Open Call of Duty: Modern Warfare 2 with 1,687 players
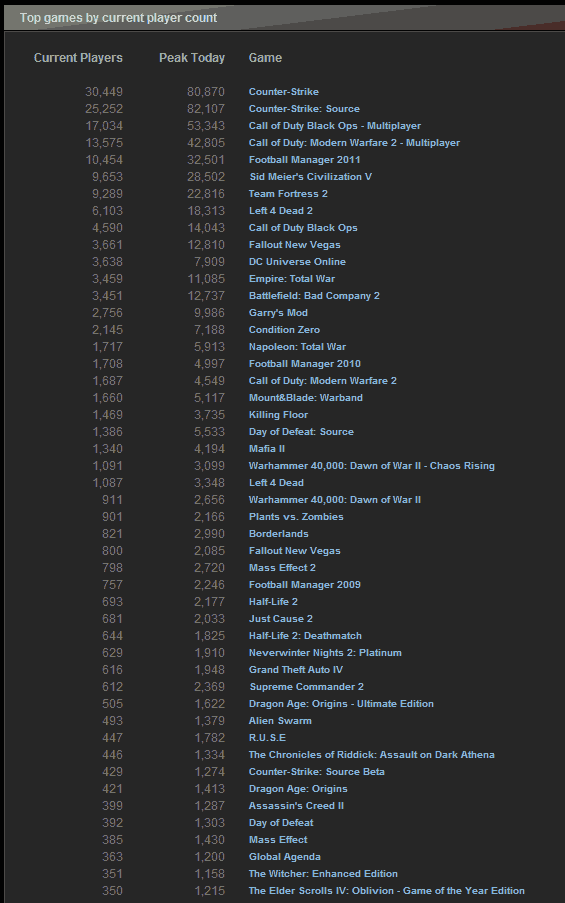Image resolution: width=565 pixels, height=903 pixels. (323, 381)
